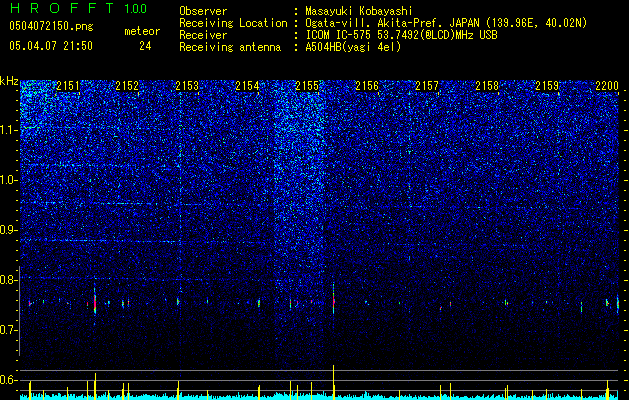Click the 'Receiver' field label
629x400 pixels.
click(203, 35)
